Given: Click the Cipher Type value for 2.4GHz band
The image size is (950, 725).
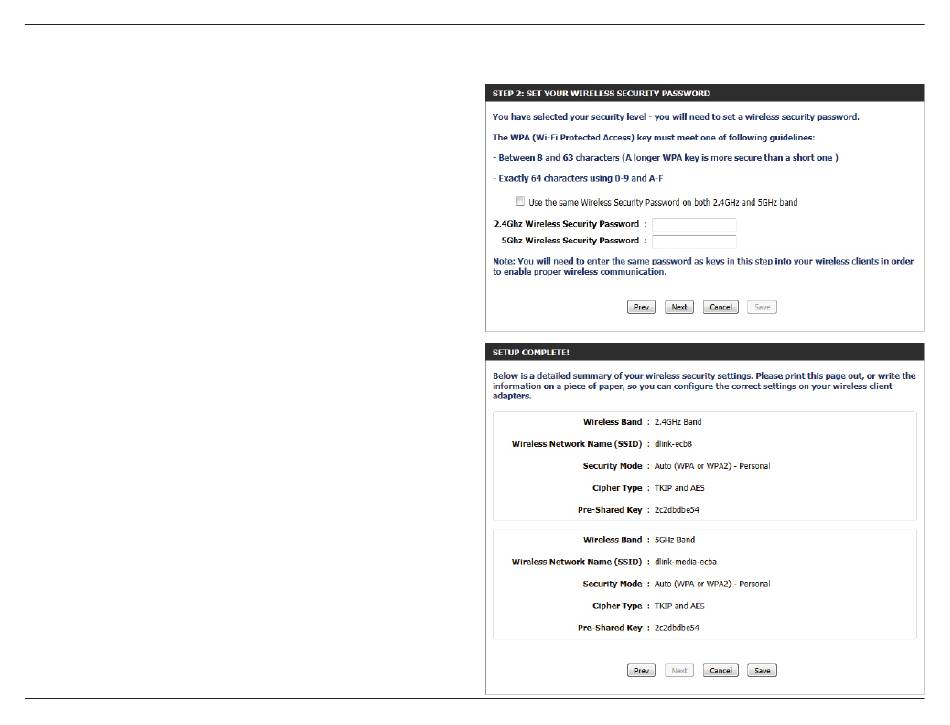Looking at the screenshot, I should pyautogui.click(x=679, y=488).
